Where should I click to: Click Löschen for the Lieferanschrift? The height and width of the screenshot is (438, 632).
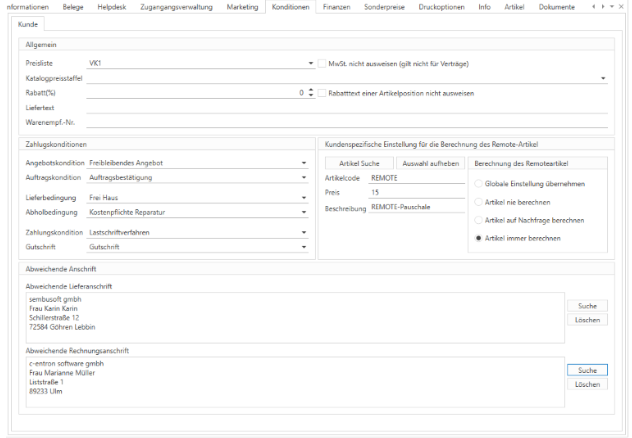click(587, 320)
